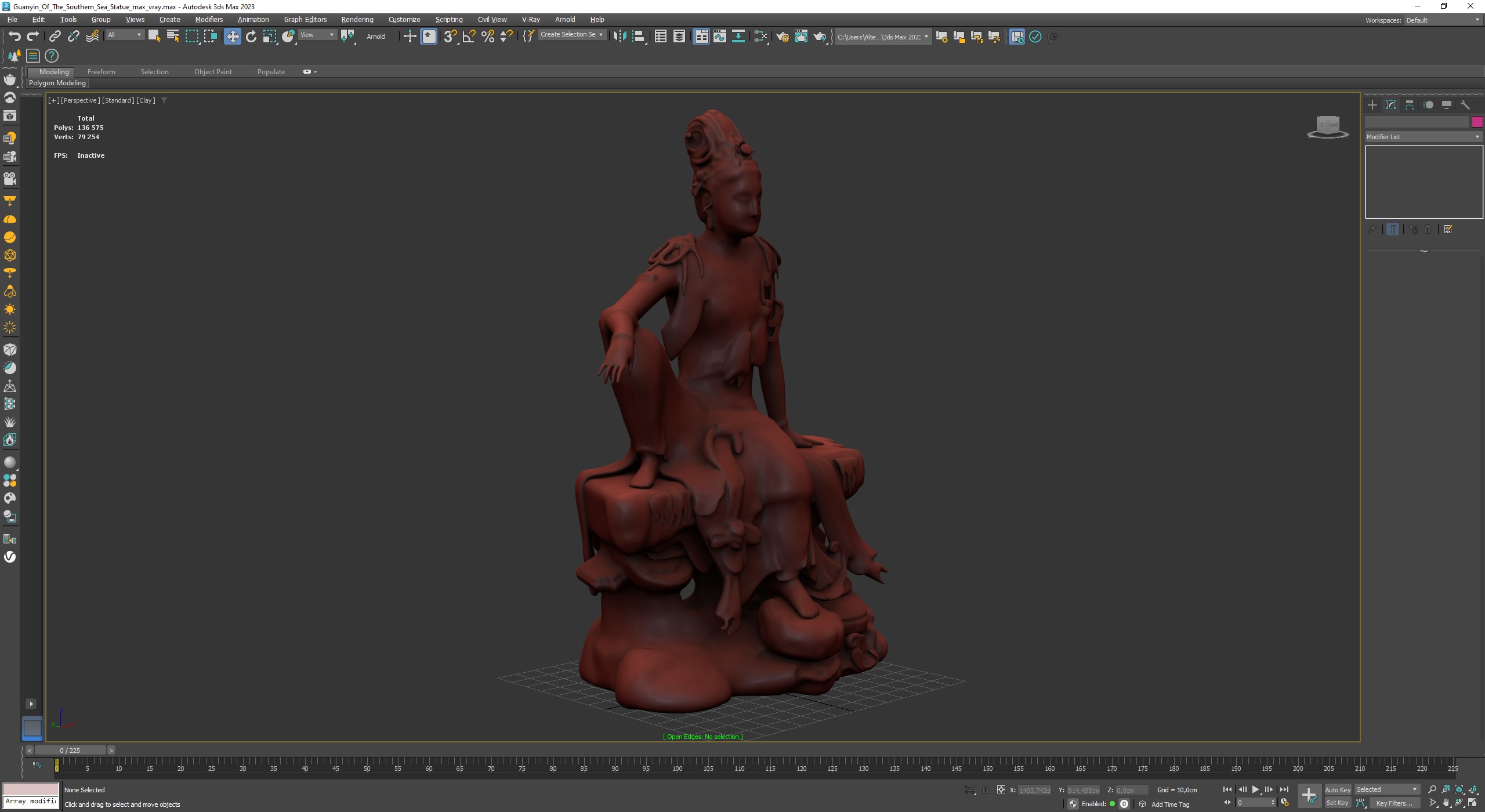
Task: Open the Graph Editors menu
Action: (x=305, y=19)
